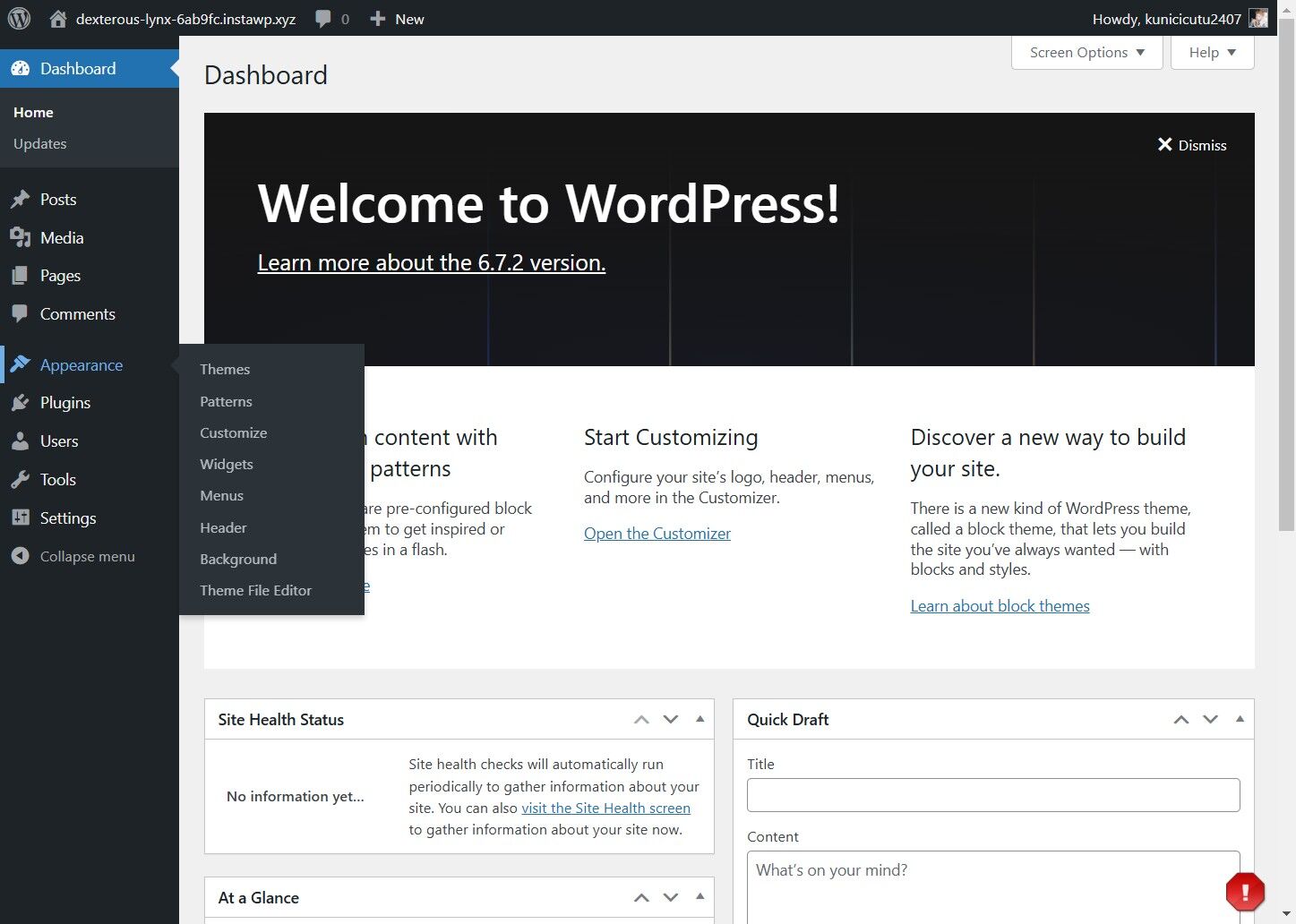Open the Customizer link
This screenshot has width=1296, height=924.
point(657,534)
